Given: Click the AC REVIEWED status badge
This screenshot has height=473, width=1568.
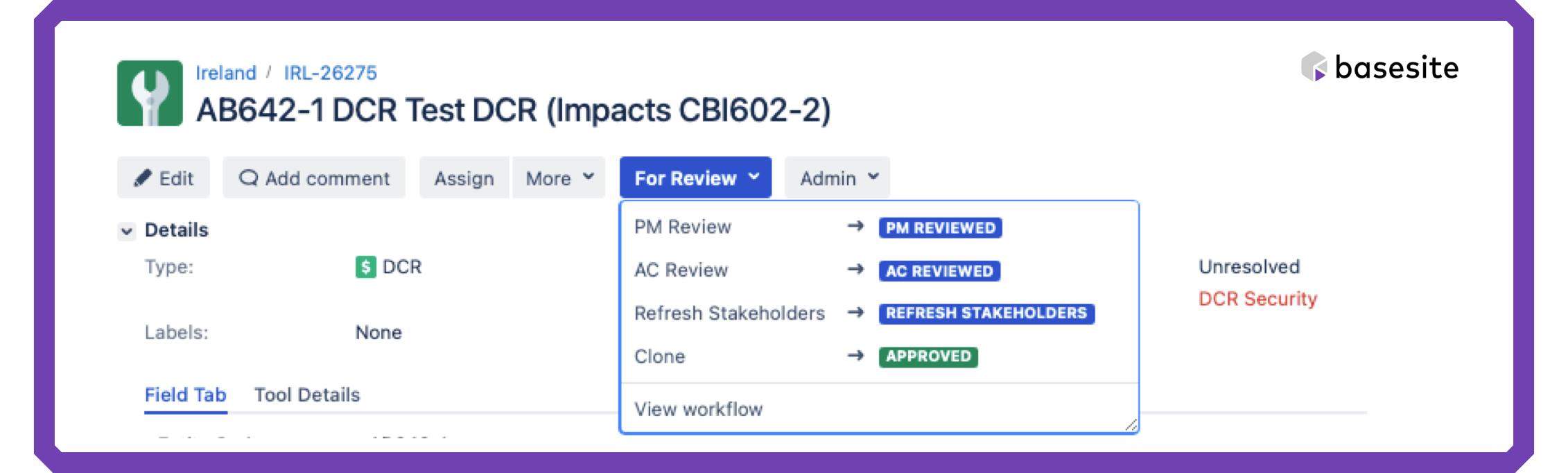Looking at the screenshot, I should [x=939, y=270].
